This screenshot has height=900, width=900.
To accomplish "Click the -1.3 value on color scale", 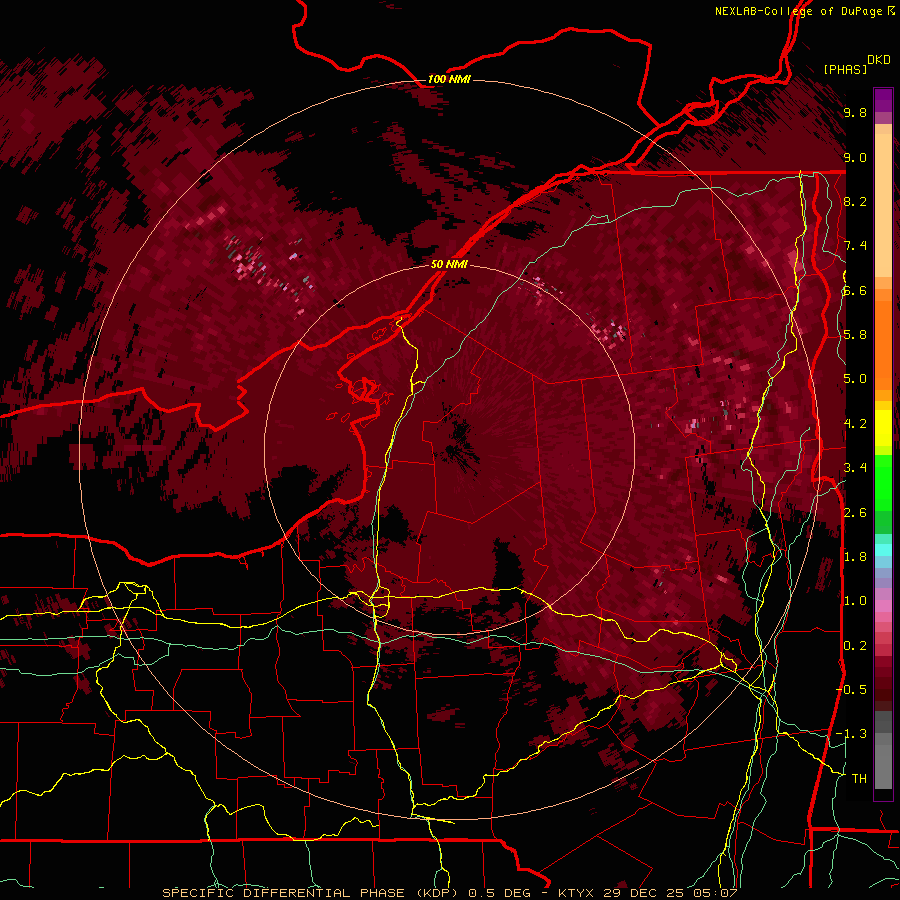I will click(852, 734).
